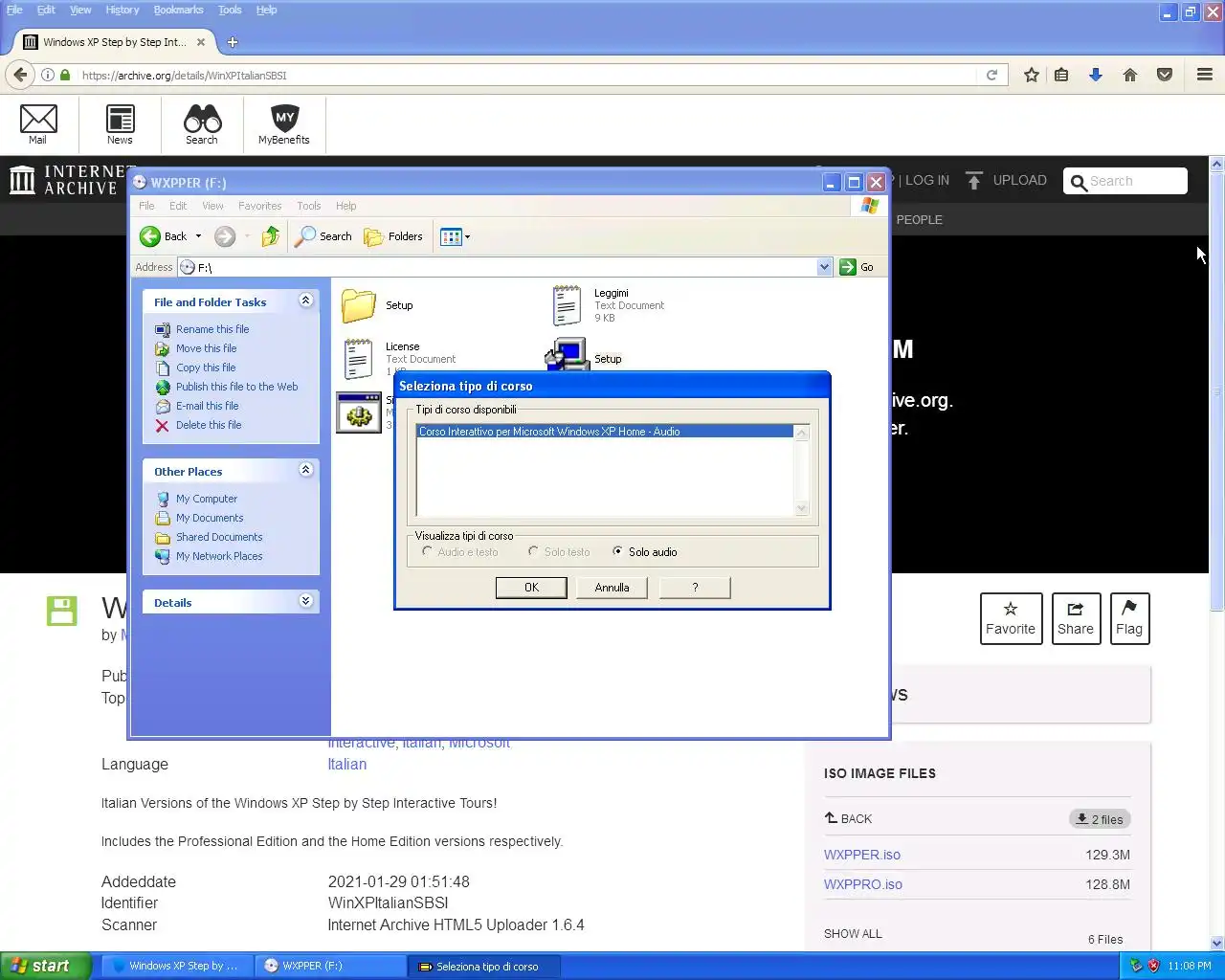
Task: Collapse the File and Folder Tasks panel
Action: (305, 301)
